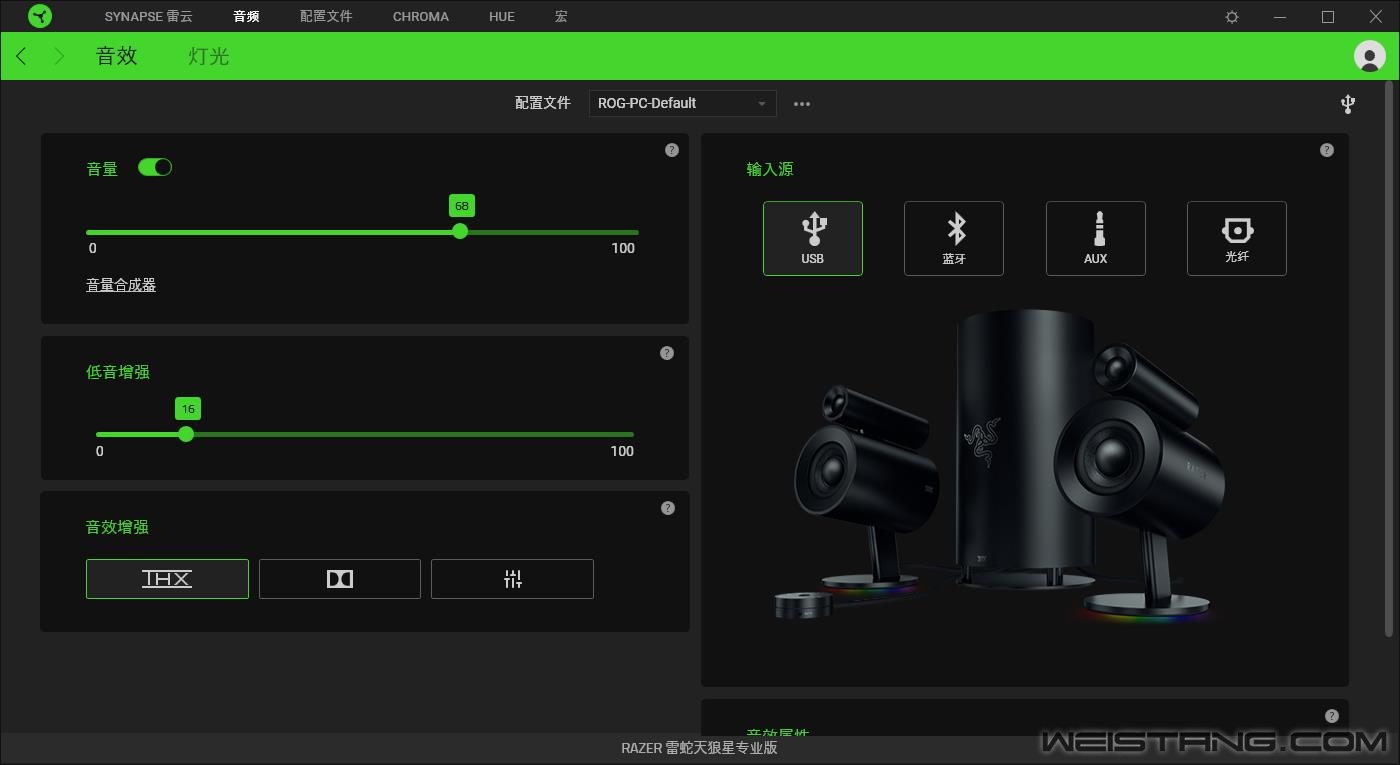Viewport: 1400px width, 765px height.
Task: Open the HUE tab
Action: click(x=502, y=17)
